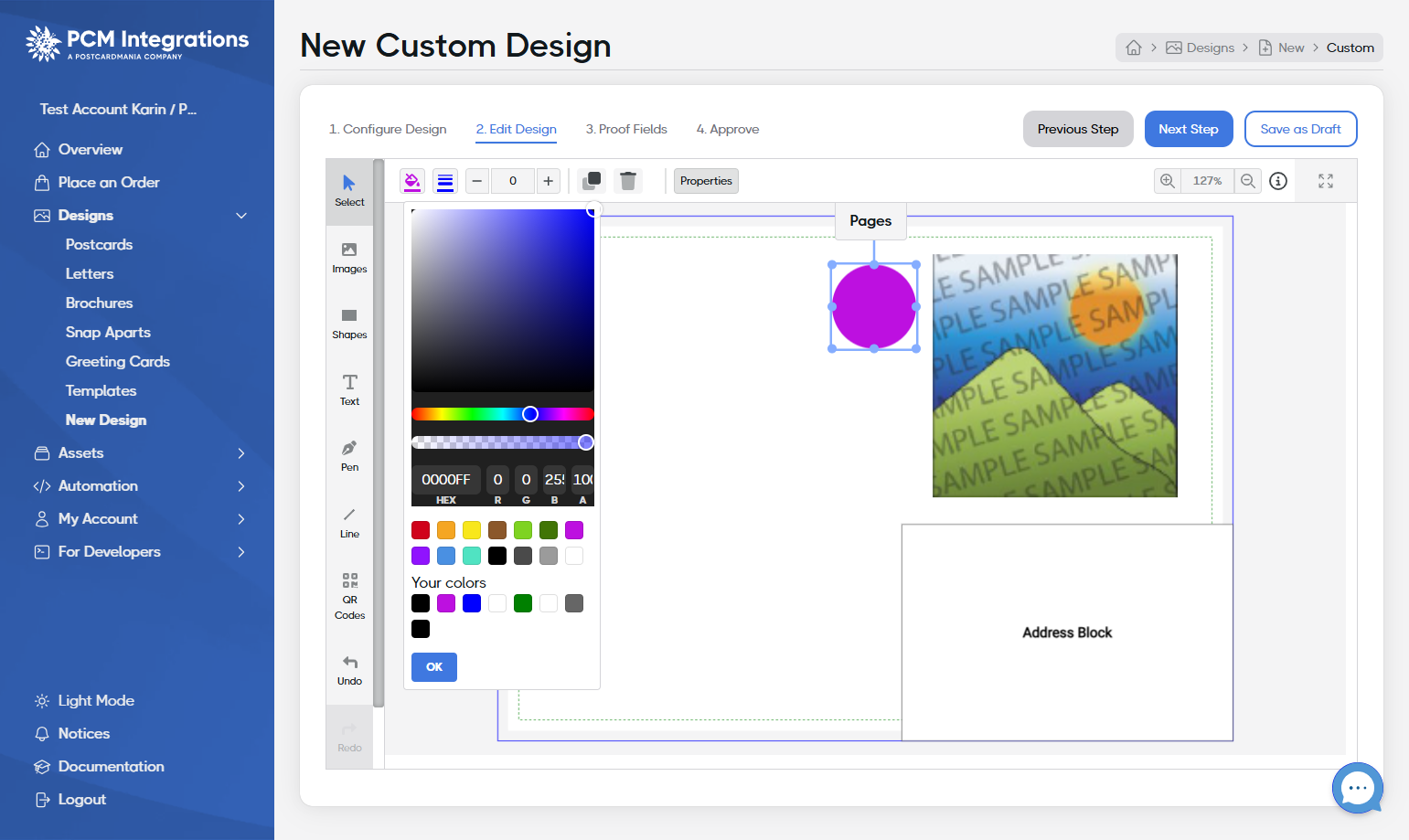Click the duplicate shape icon
1409x840 pixels.
(x=592, y=181)
